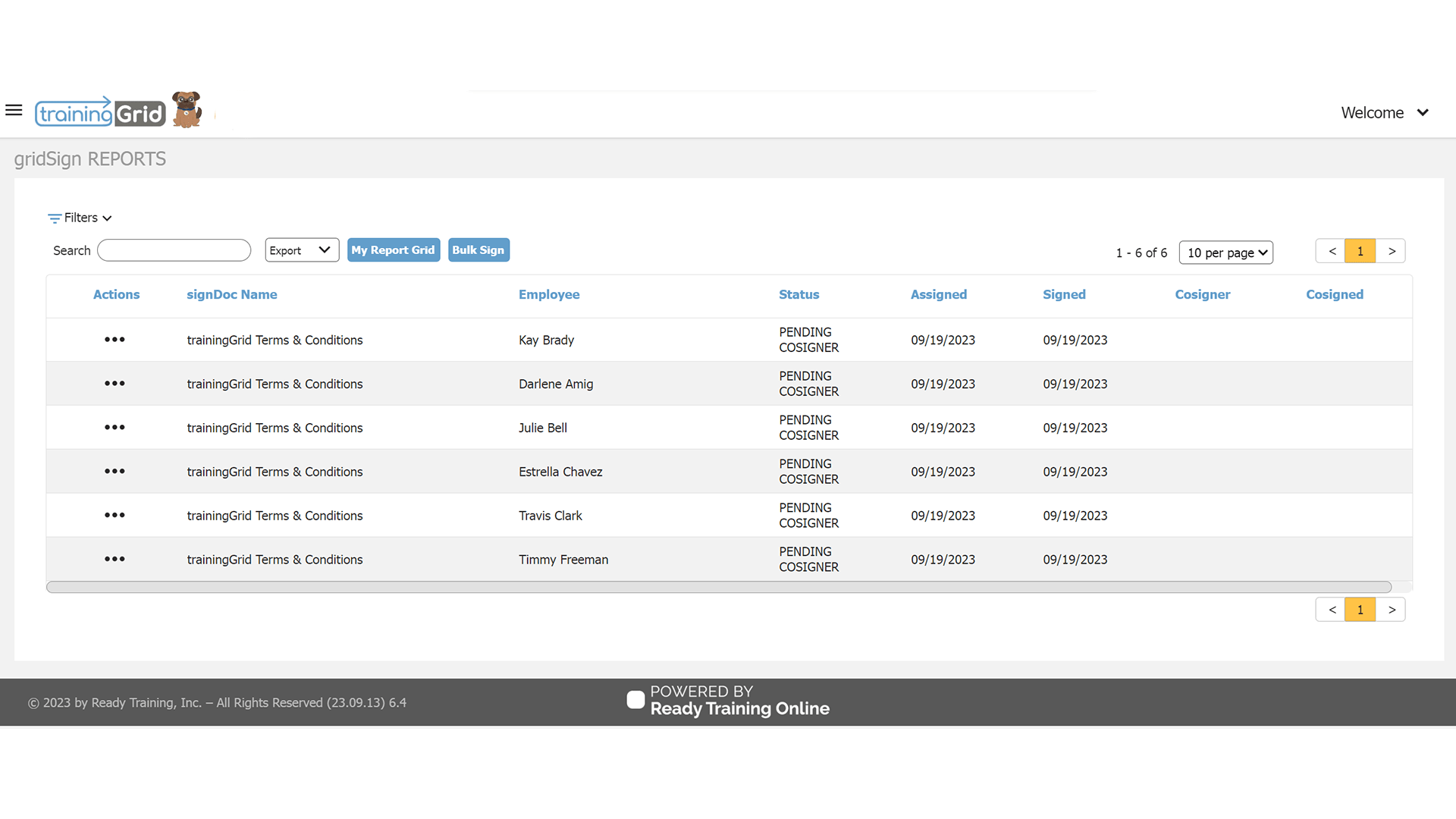Viewport: 1456px width, 819px height.
Task: Click the My Report Grid button
Action: pos(393,250)
